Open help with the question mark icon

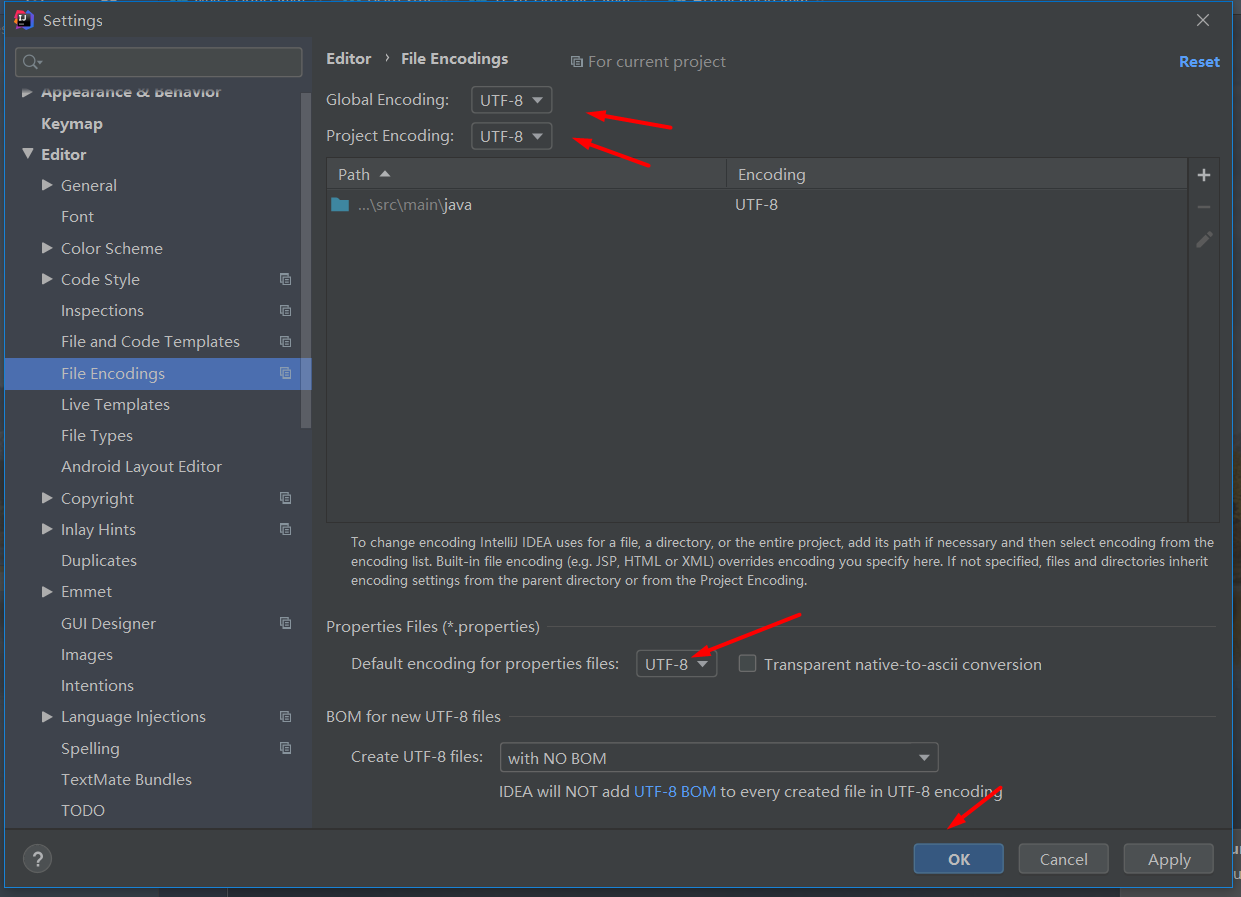pyautogui.click(x=37, y=858)
